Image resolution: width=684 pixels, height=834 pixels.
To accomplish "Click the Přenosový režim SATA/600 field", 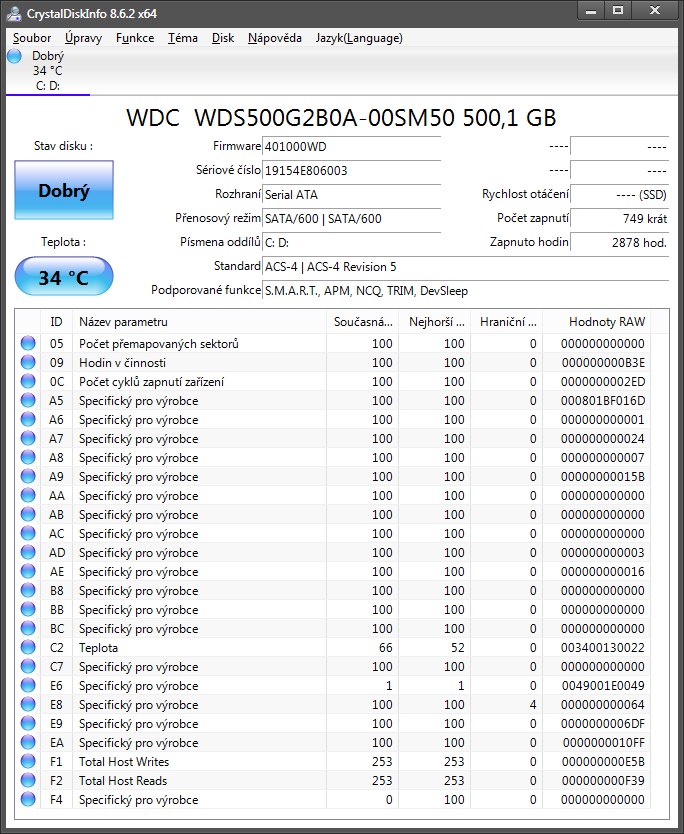I will click(352, 219).
